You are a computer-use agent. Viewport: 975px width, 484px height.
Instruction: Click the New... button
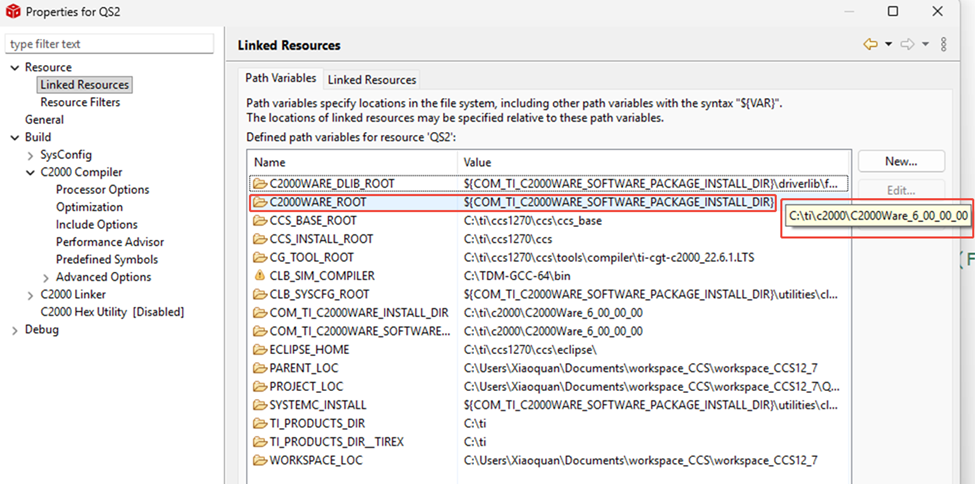(x=901, y=161)
